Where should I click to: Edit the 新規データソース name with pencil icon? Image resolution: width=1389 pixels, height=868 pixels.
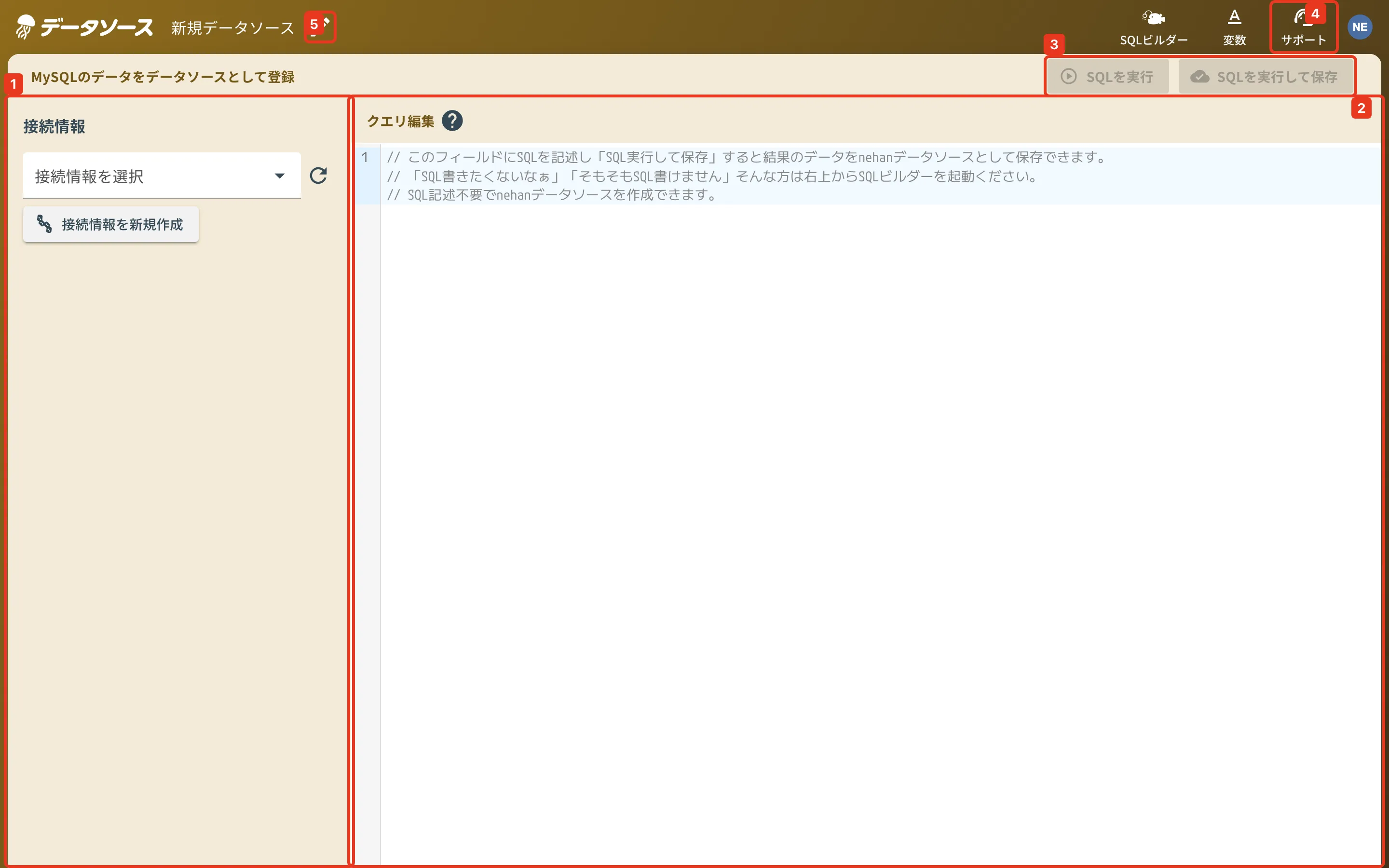click(320, 27)
